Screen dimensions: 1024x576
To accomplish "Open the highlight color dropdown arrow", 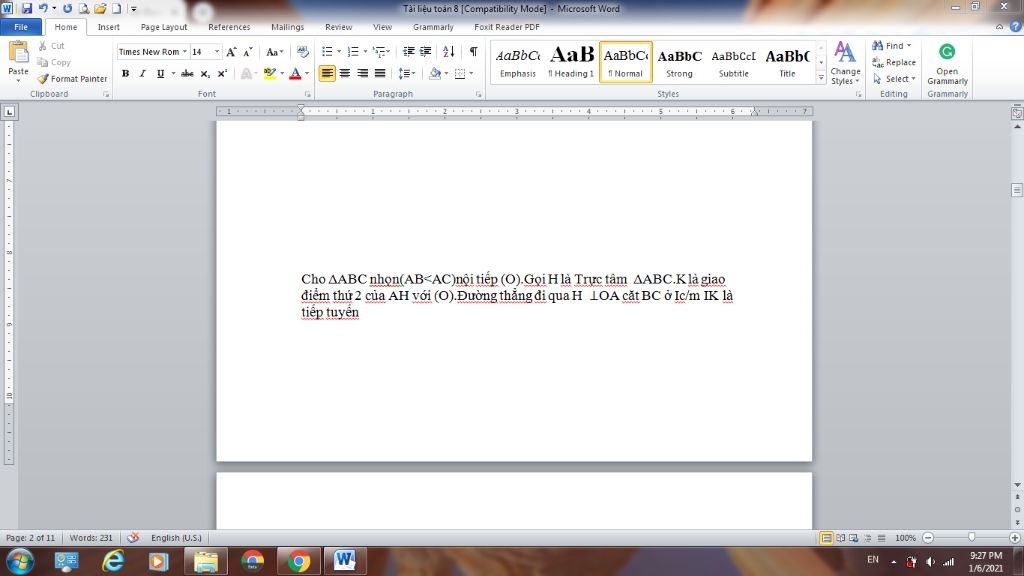I will pyautogui.click(x=282, y=74).
